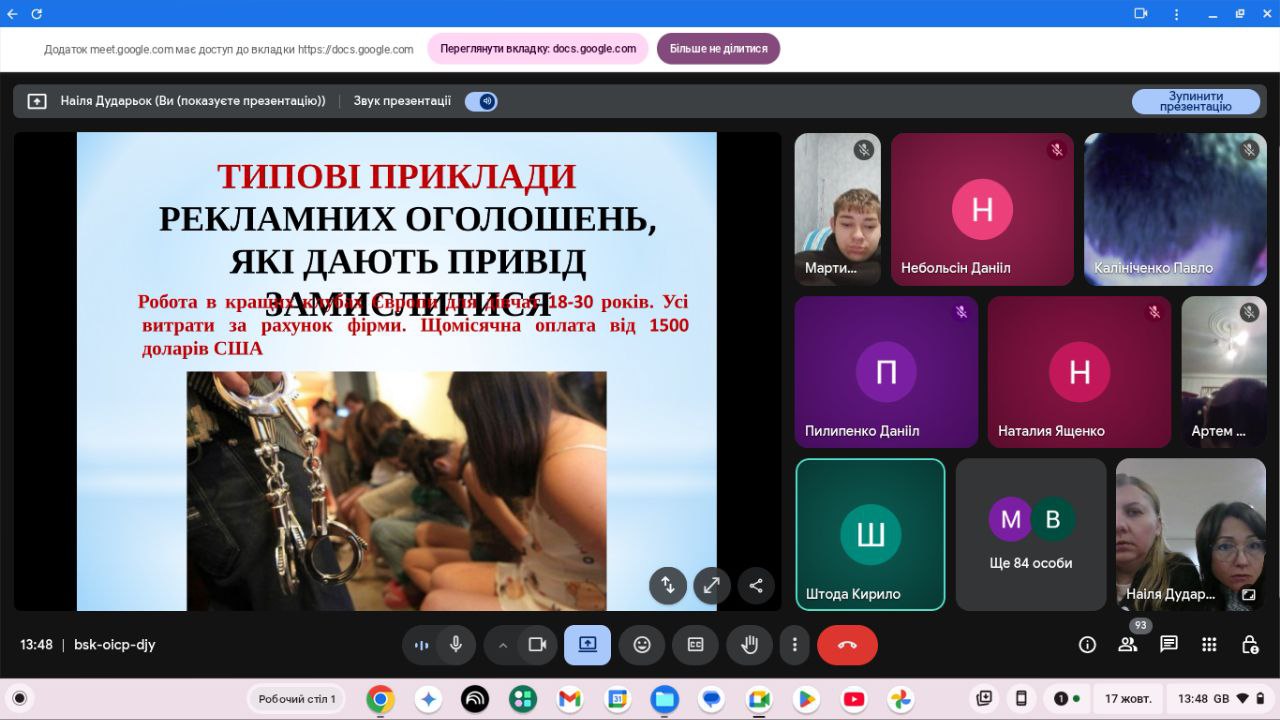Turn on closed captions
The image size is (1280, 720).
(x=695, y=645)
